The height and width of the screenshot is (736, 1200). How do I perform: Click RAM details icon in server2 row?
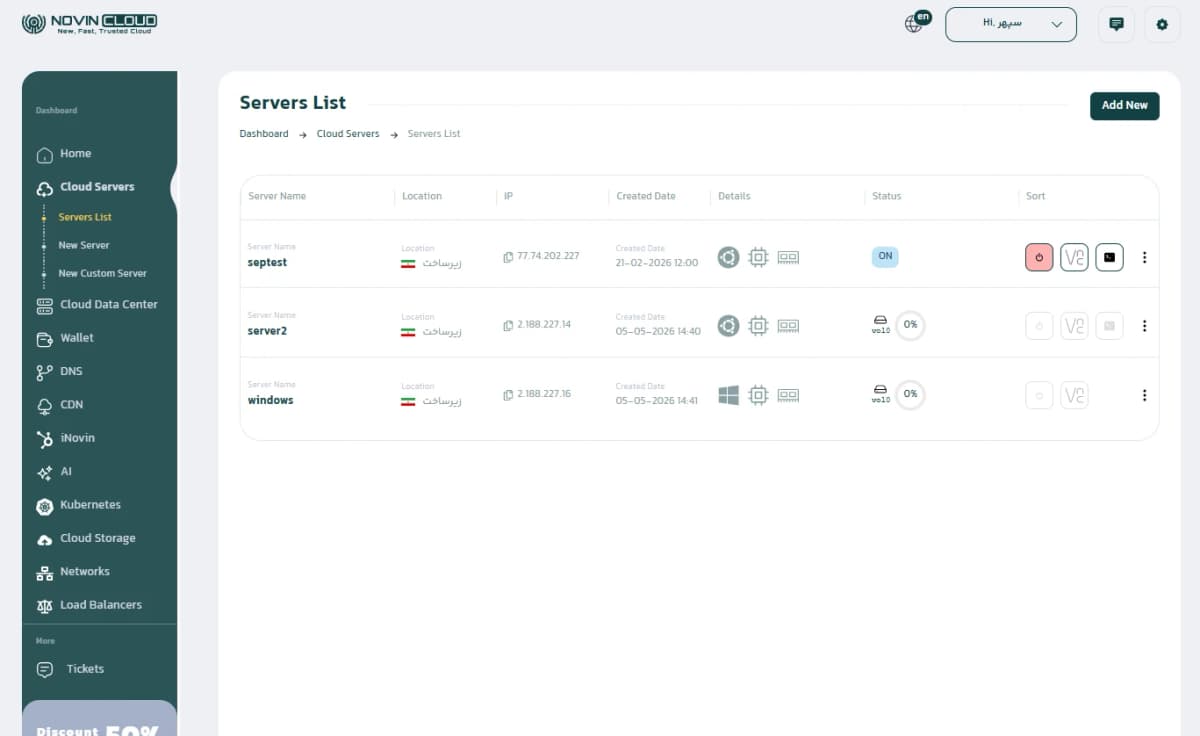pyautogui.click(x=788, y=326)
